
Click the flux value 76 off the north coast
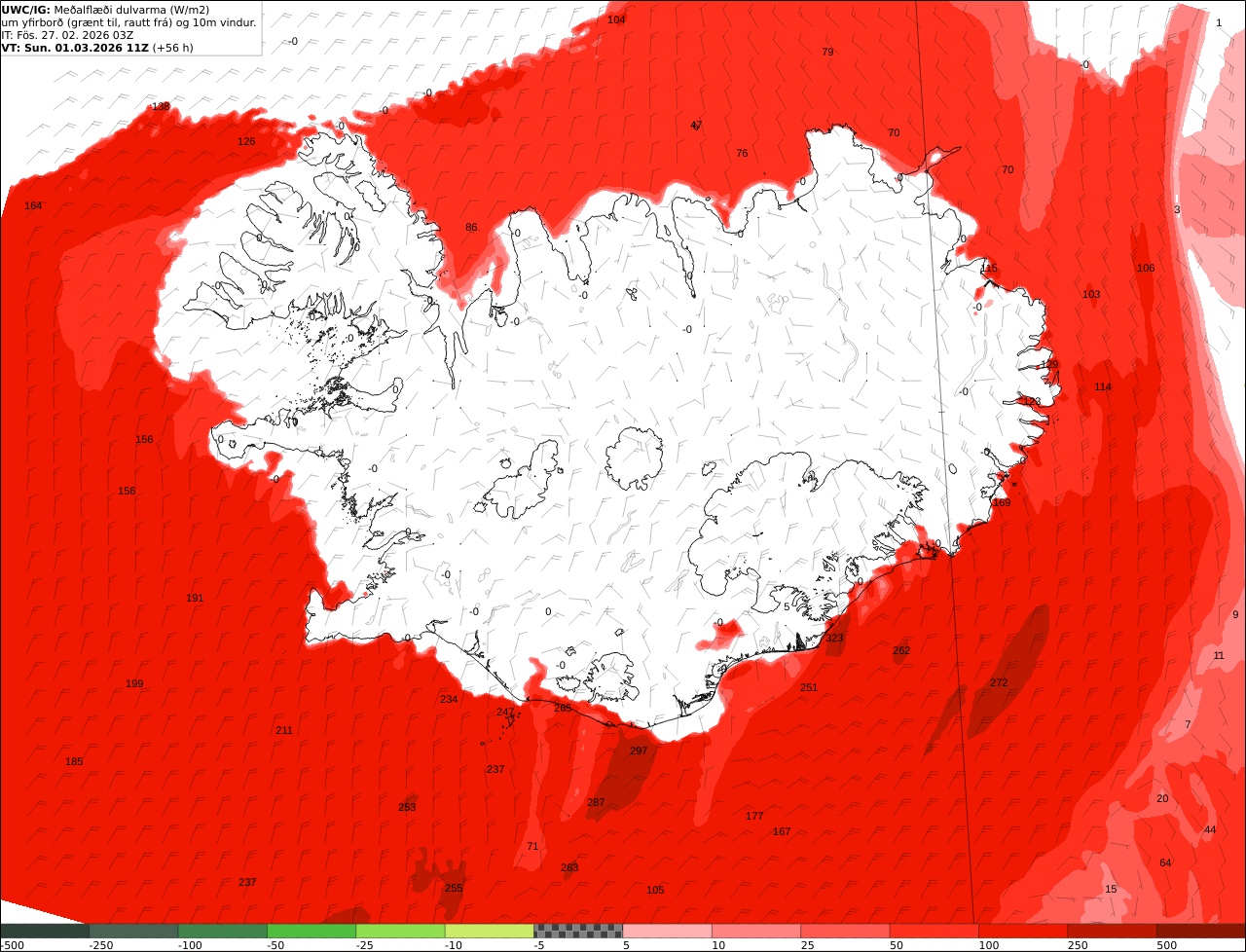(742, 153)
